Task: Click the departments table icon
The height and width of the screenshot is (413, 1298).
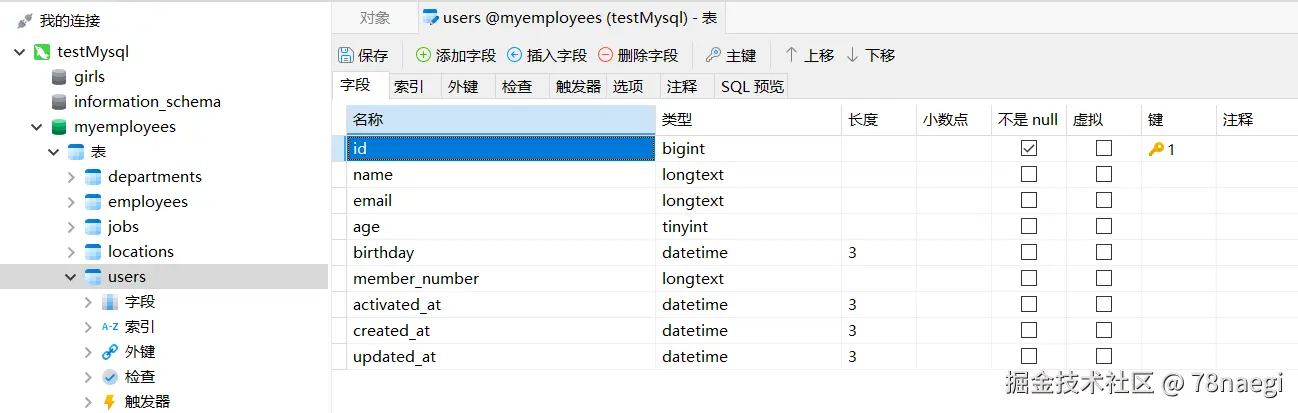Action: pyautogui.click(x=93, y=177)
